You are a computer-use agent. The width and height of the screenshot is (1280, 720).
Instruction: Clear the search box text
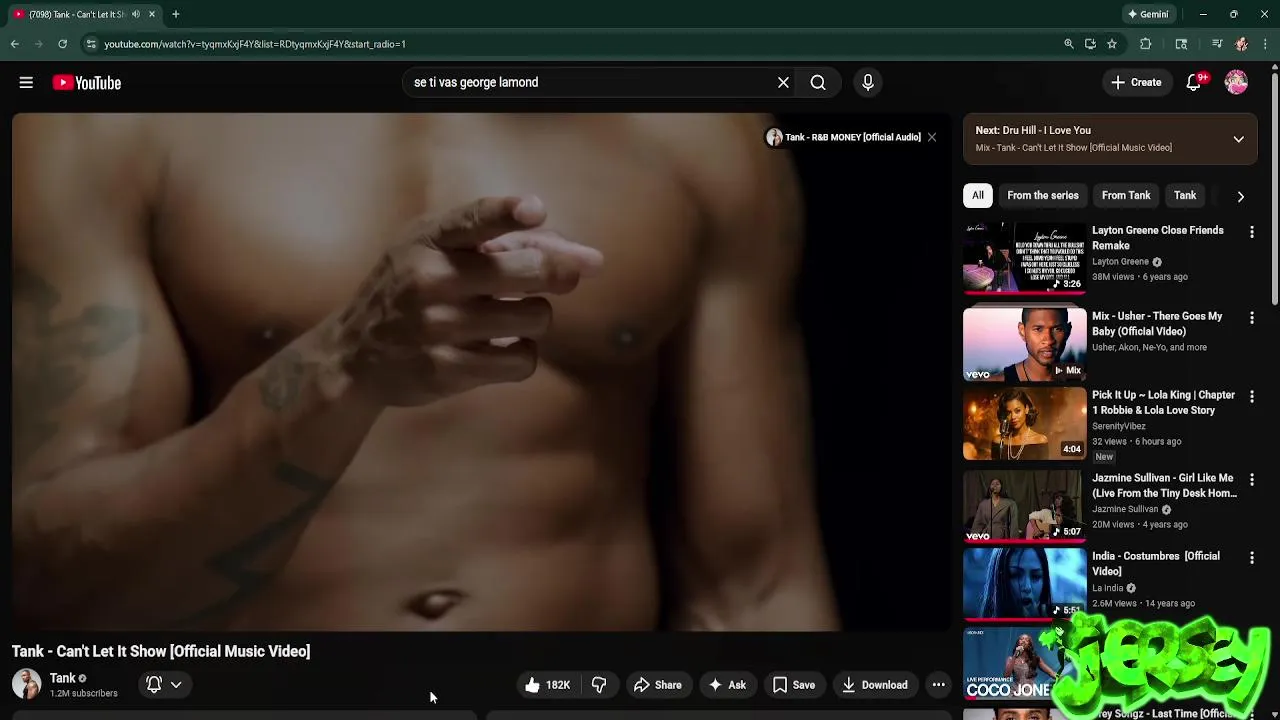tap(783, 83)
